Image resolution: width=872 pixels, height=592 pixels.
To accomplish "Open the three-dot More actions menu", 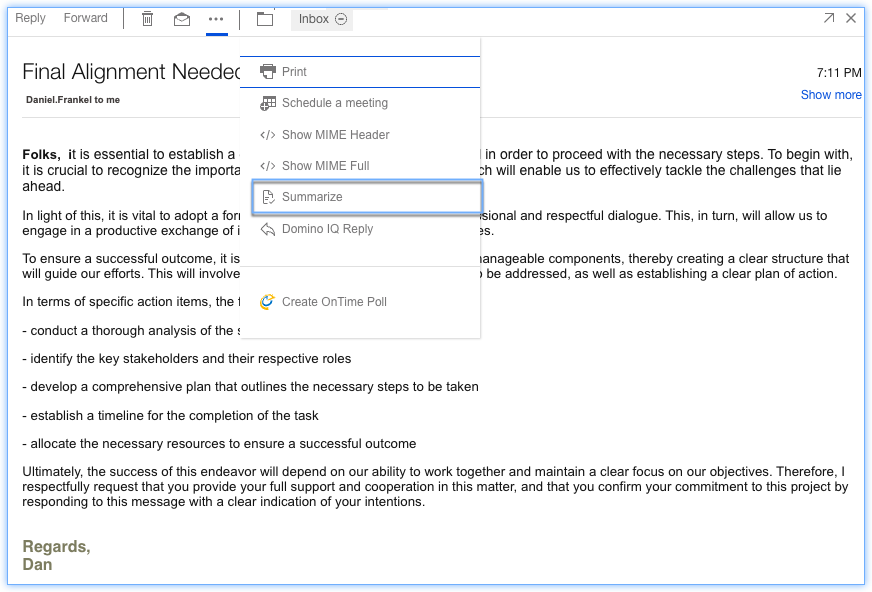I will coord(216,19).
